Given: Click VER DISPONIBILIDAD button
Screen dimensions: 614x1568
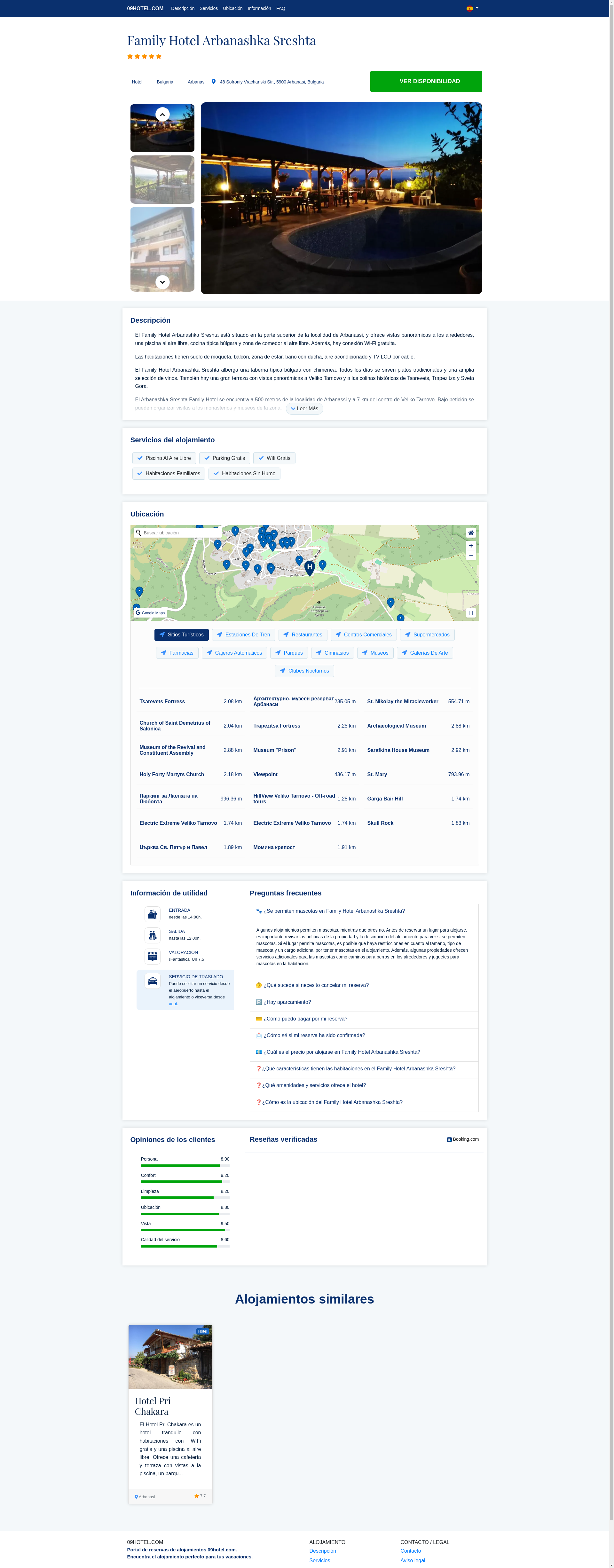Looking at the screenshot, I should pos(426,82).
